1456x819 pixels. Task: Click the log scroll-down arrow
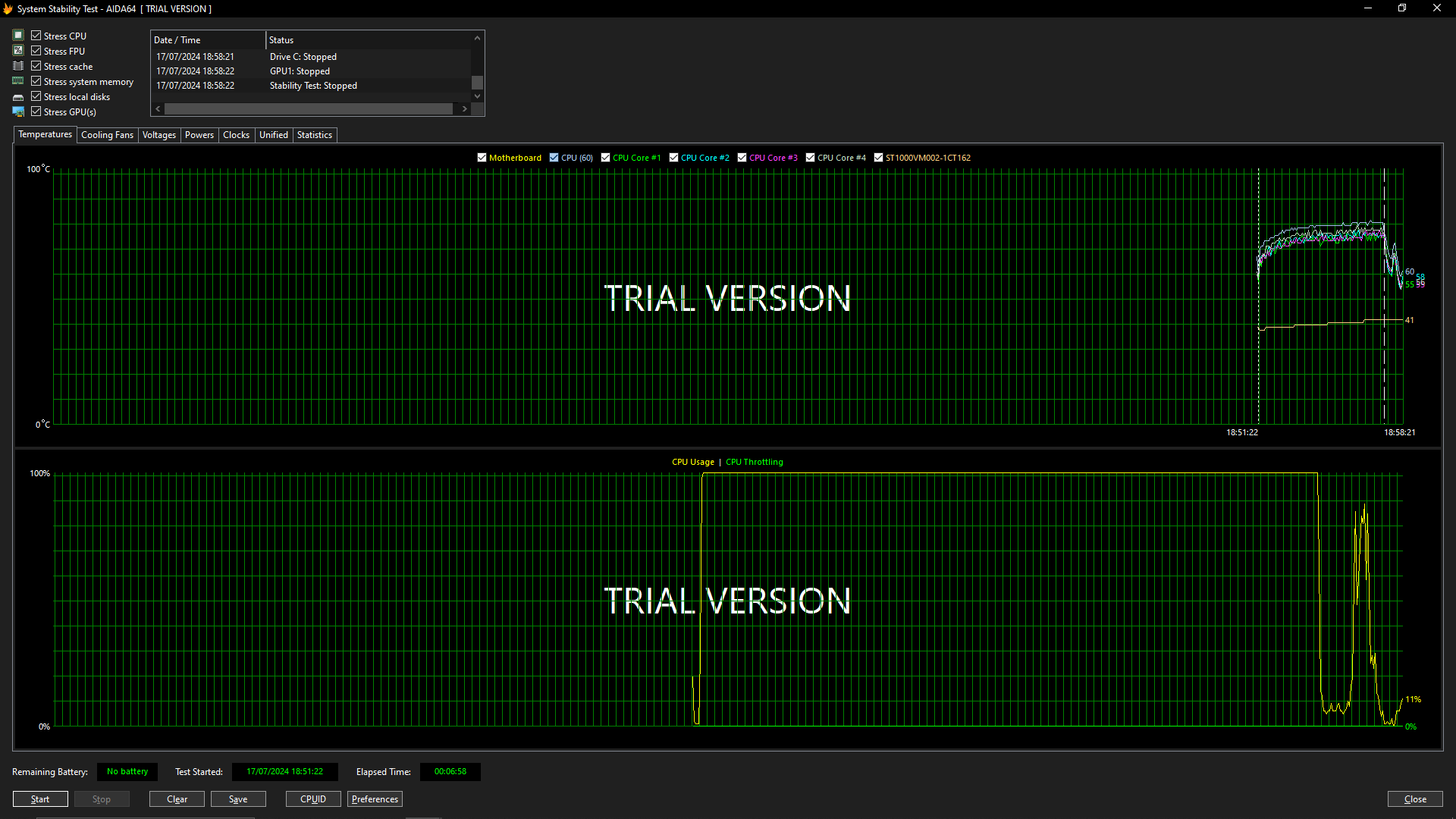(x=477, y=96)
